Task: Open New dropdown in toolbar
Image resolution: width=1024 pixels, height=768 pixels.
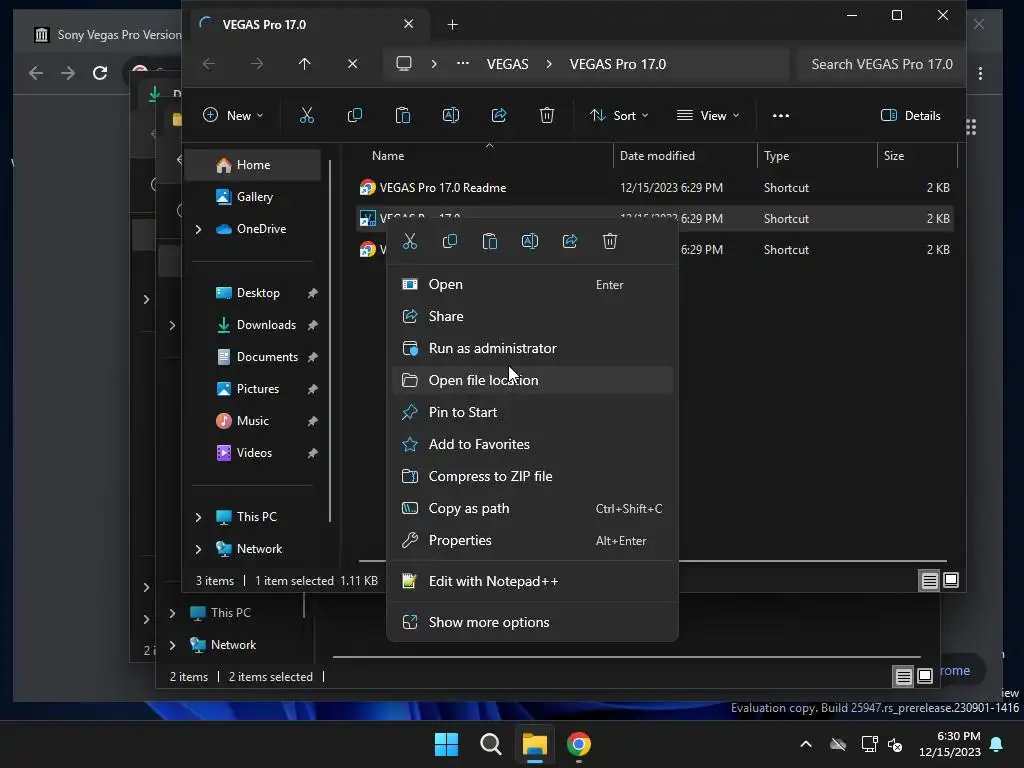Action: (233, 116)
